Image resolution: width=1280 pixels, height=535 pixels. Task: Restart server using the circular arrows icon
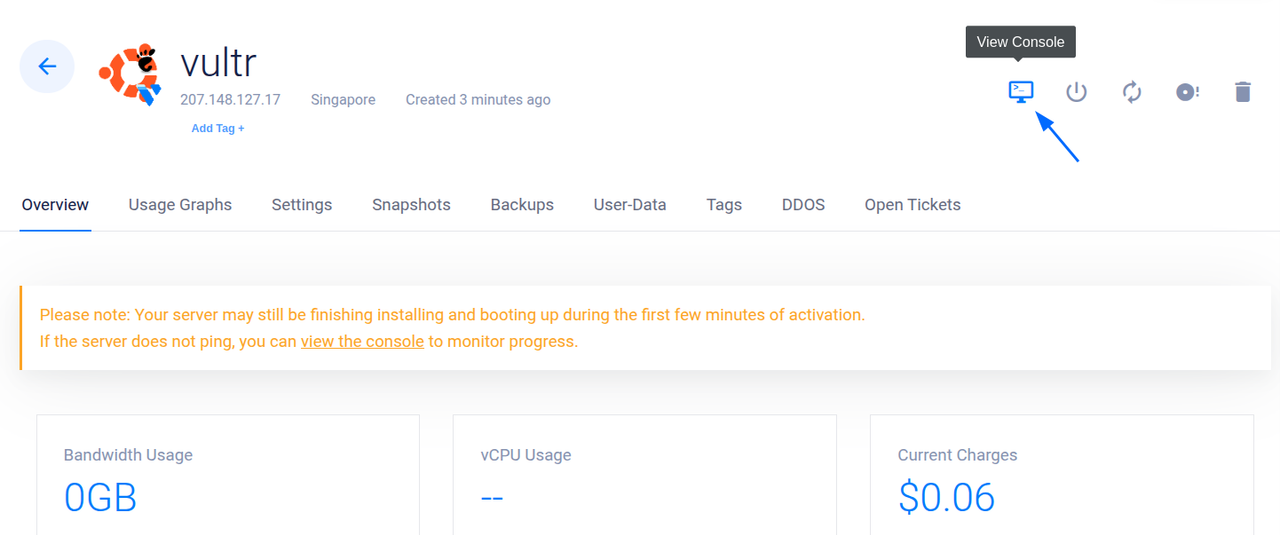tap(1132, 92)
